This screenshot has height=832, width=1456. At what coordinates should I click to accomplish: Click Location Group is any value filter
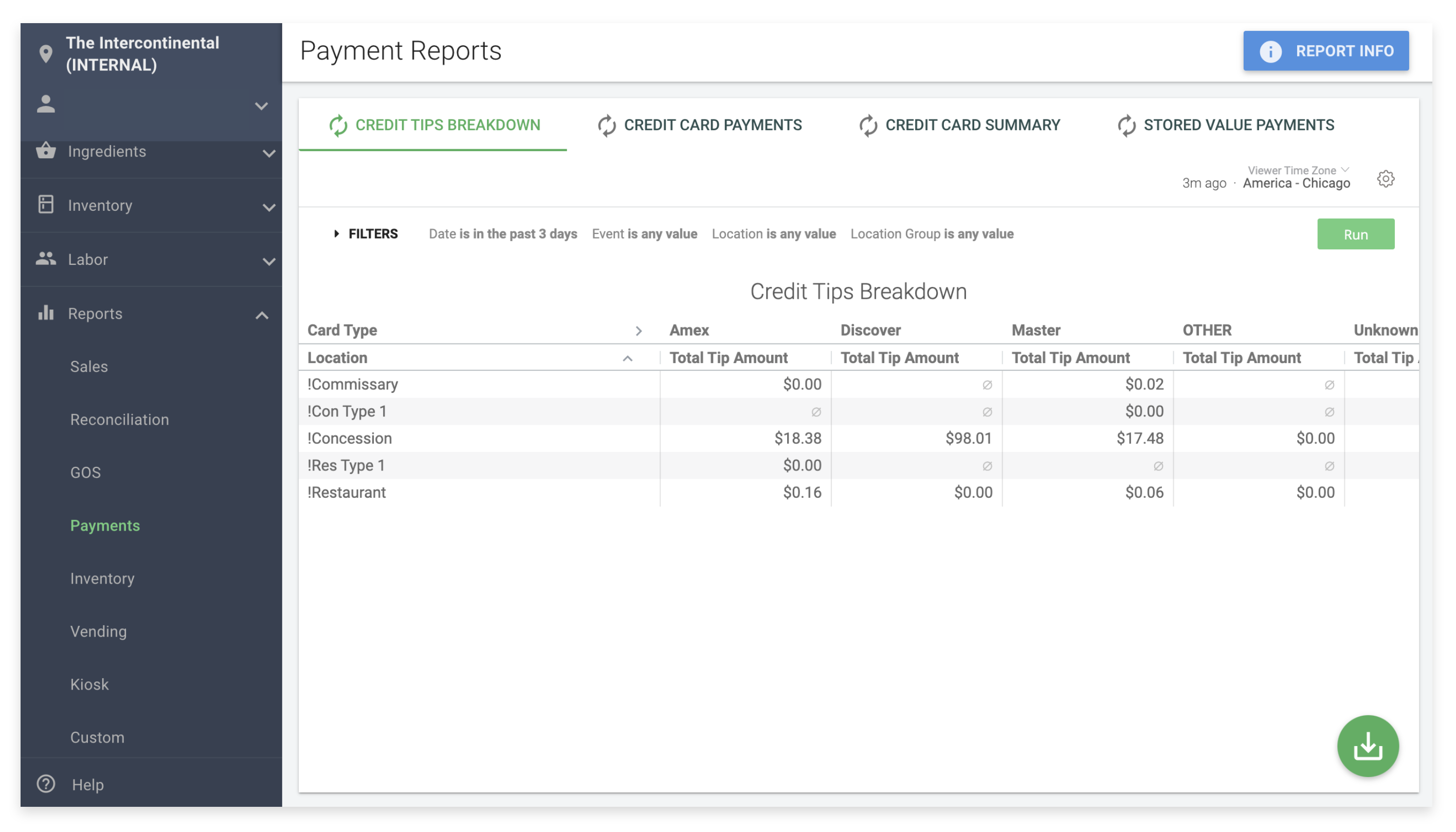(x=932, y=234)
